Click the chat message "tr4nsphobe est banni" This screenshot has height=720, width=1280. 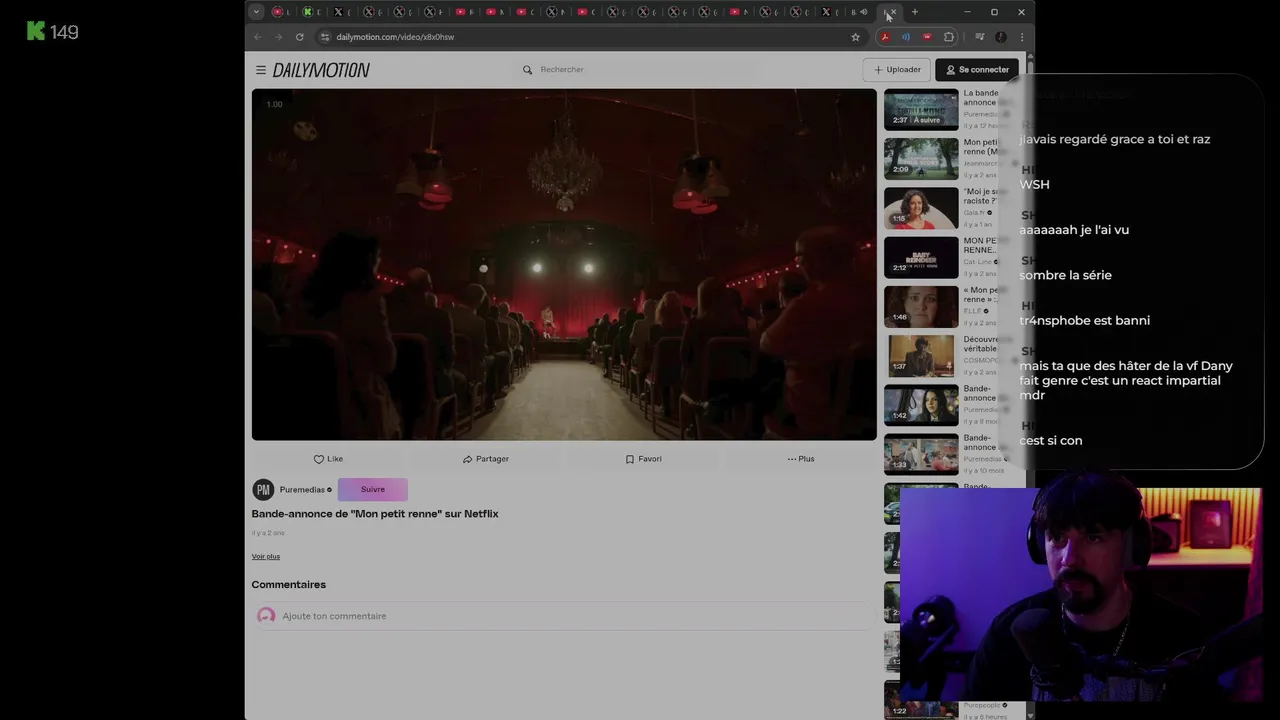(1084, 321)
